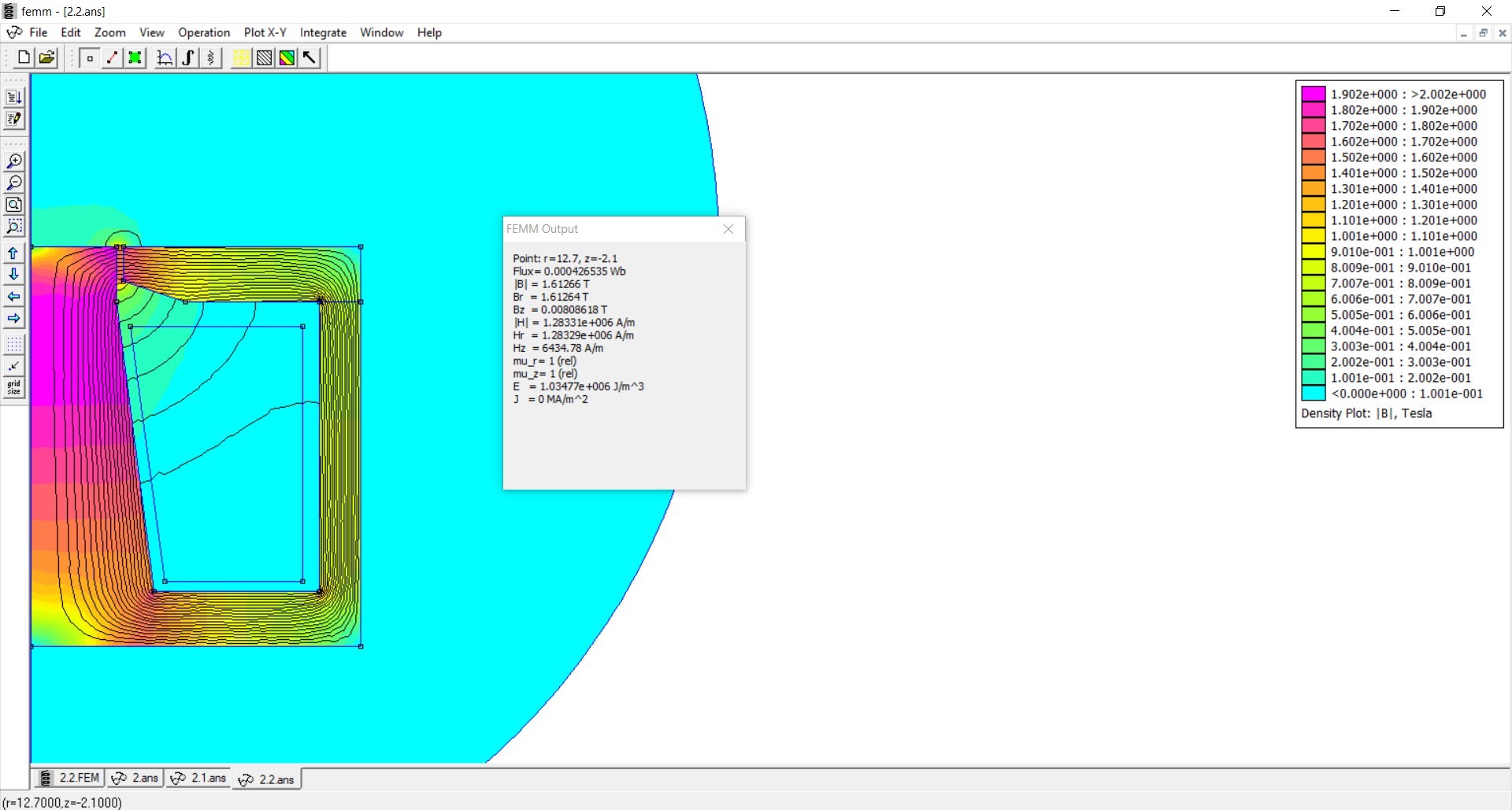This screenshot has width=1512, height=810.
Task: Click the Density Plot legend label
Action: pos(1366,413)
